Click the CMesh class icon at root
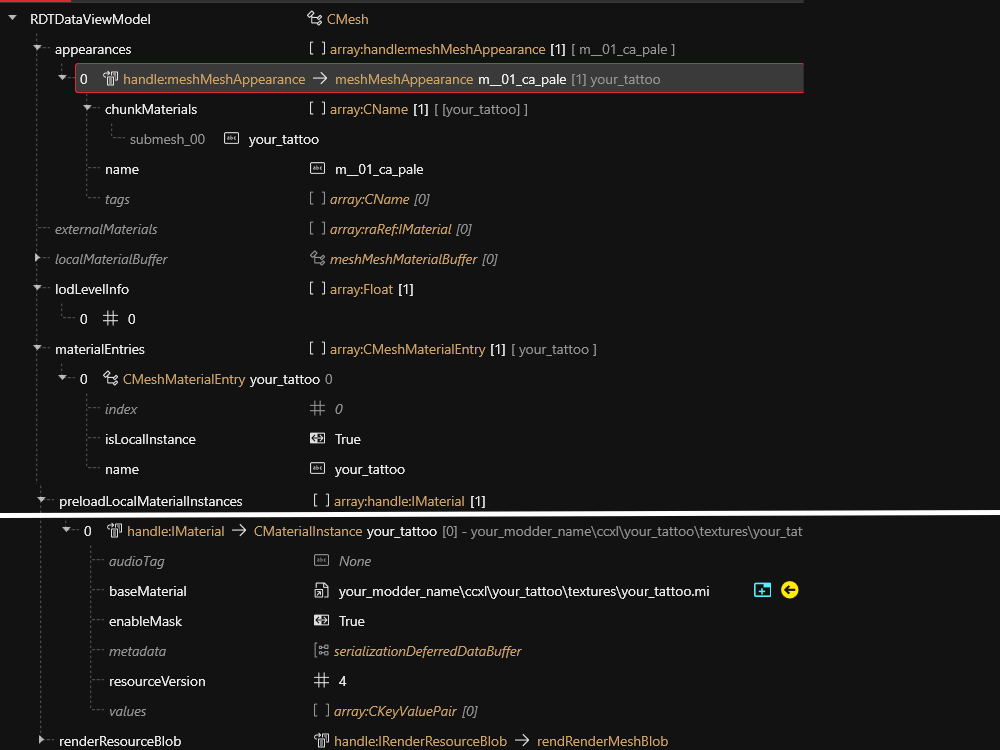This screenshot has height=750, width=1000. (x=314, y=19)
